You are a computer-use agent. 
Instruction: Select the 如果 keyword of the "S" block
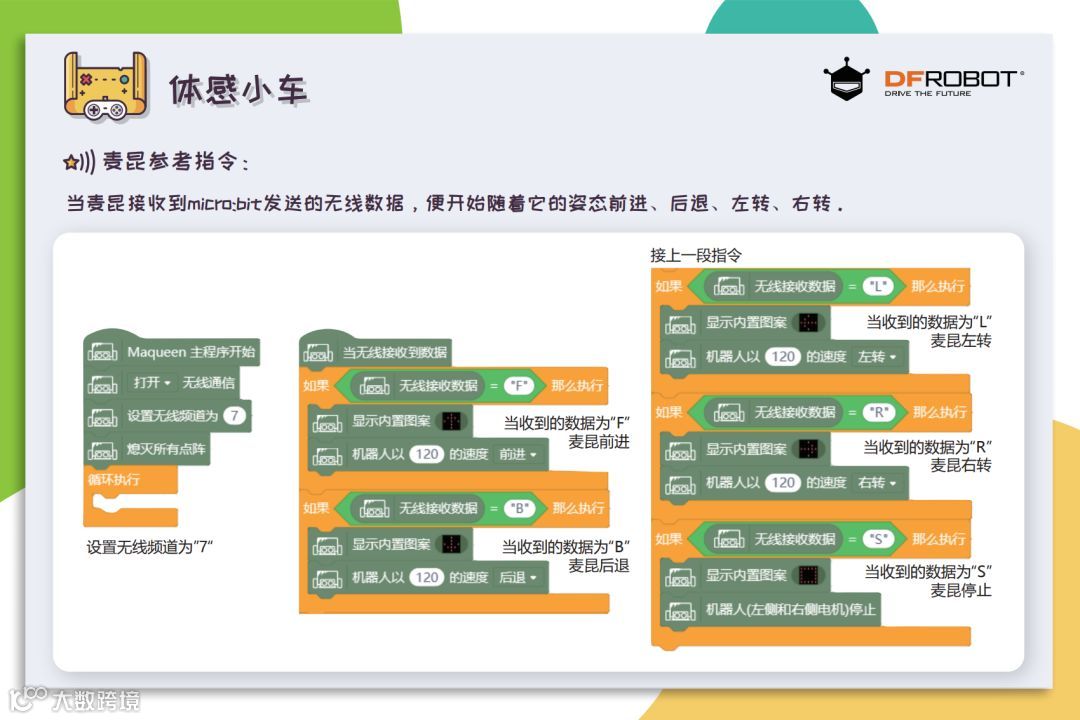click(x=669, y=539)
